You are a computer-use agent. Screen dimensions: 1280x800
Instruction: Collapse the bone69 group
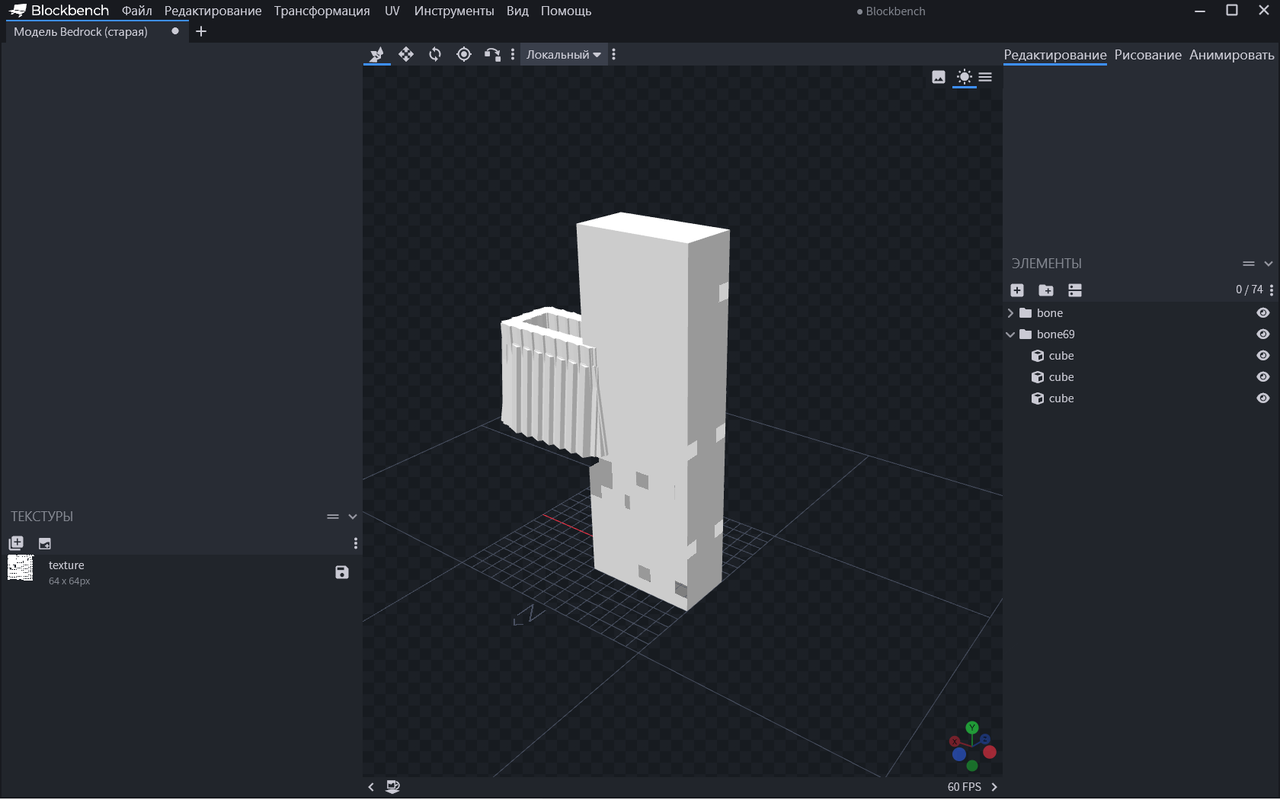1010,334
